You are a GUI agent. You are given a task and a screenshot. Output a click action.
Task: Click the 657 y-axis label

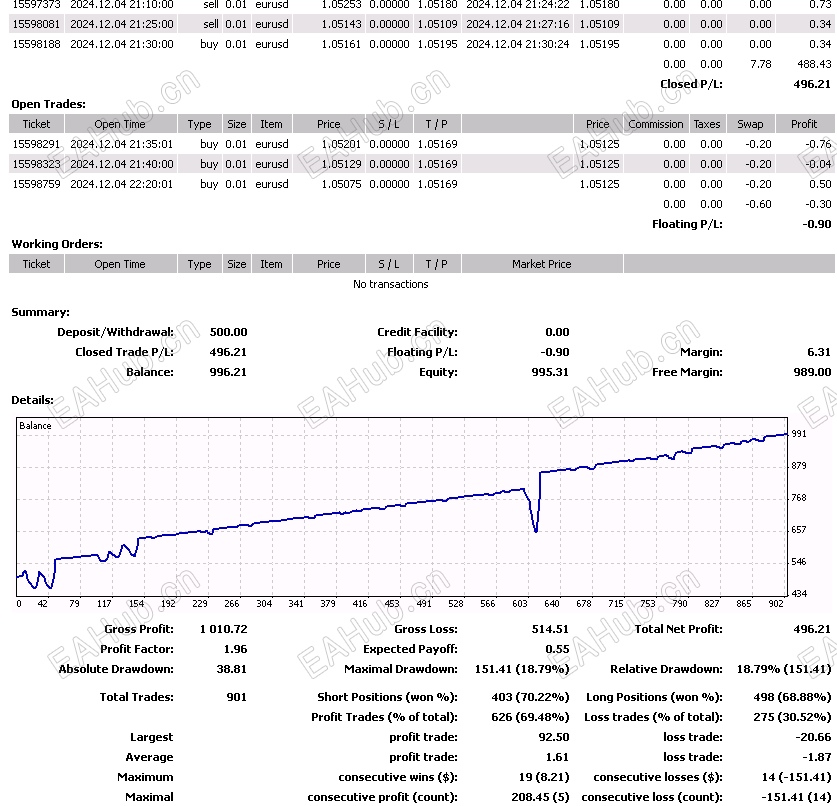click(x=799, y=530)
